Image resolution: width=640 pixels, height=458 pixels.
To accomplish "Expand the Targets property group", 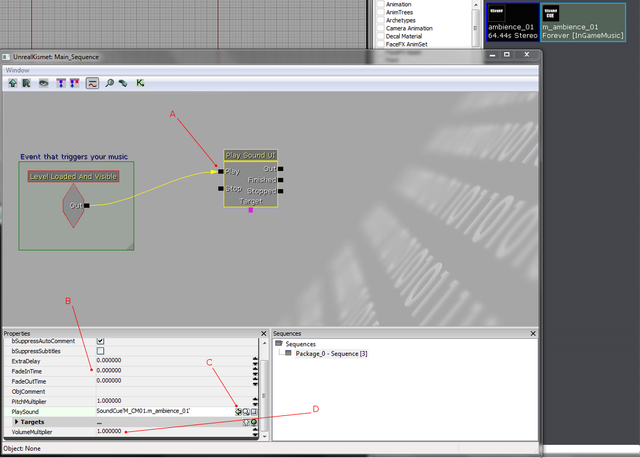I will (x=16, y=422).
